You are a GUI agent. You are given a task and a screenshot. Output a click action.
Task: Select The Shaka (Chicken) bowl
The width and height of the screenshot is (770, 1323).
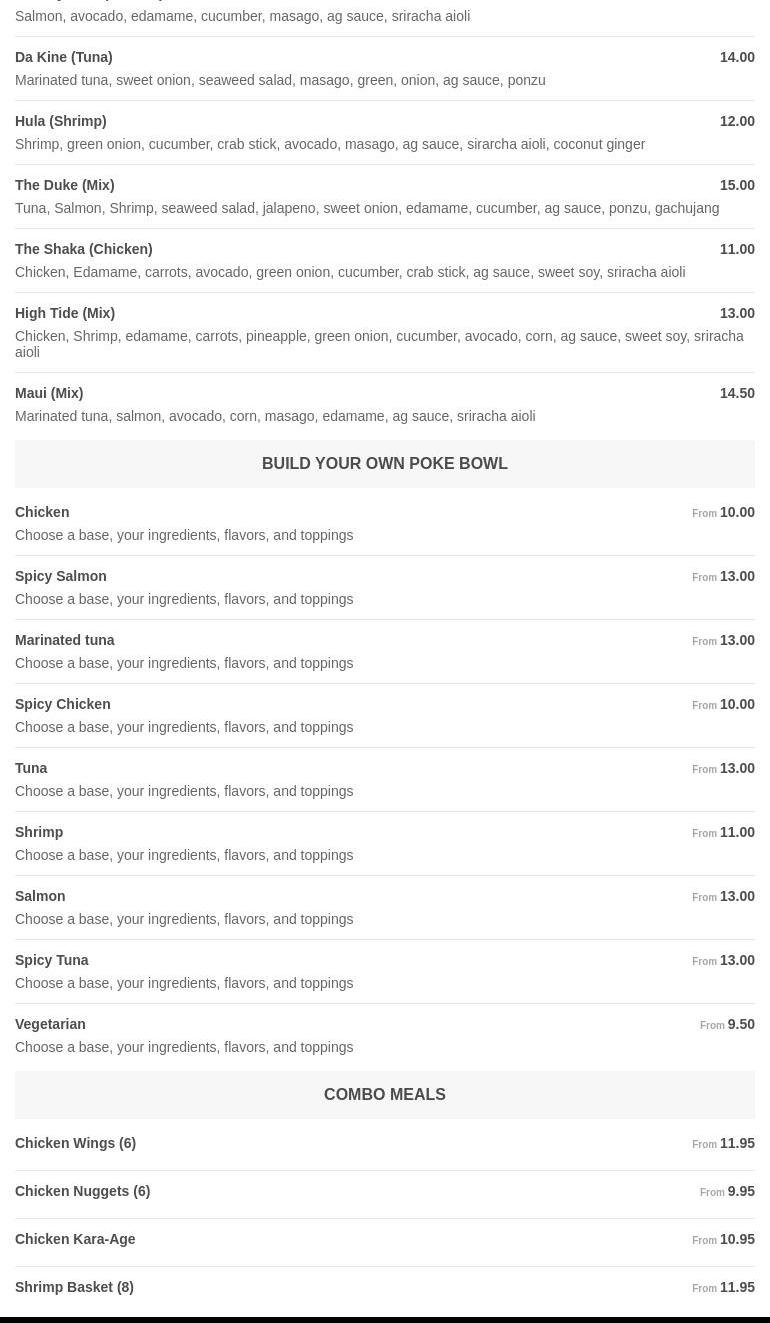click(x=84, y=250)
